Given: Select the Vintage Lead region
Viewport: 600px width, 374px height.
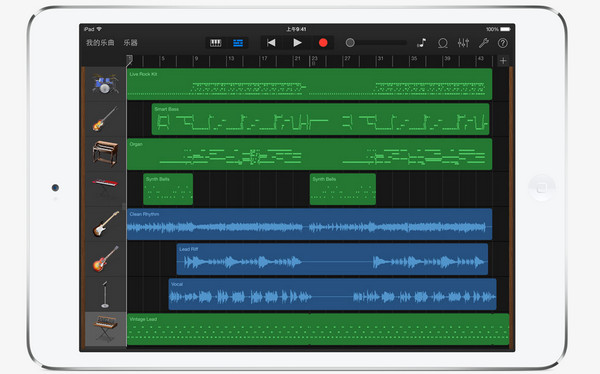Looking at the screenshot, I should 318,329.
